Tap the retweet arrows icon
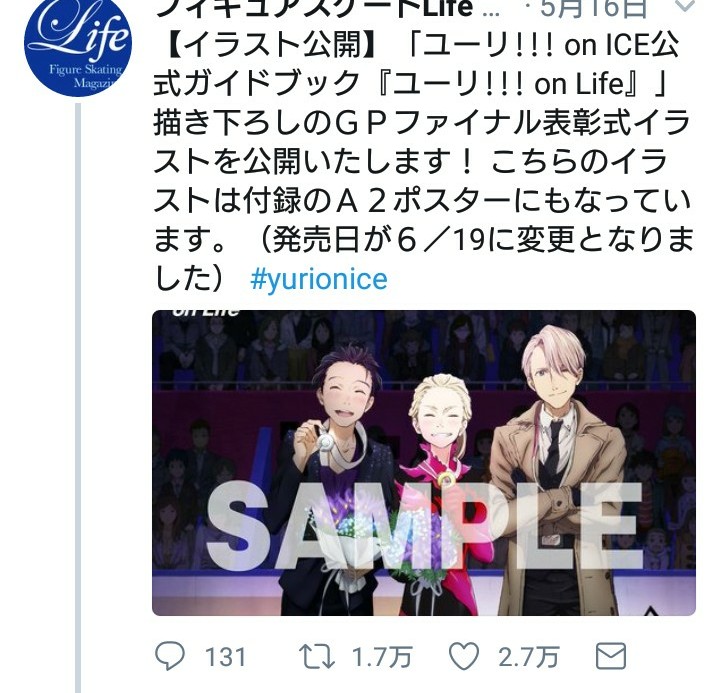 point(317,656)
